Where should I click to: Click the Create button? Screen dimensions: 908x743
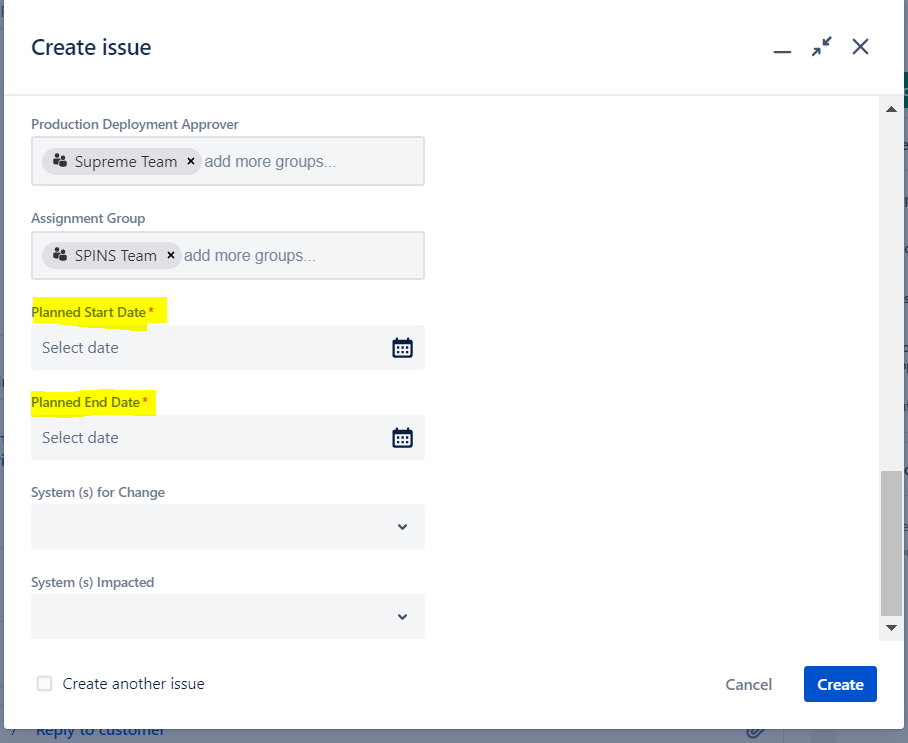pos(839,684)
